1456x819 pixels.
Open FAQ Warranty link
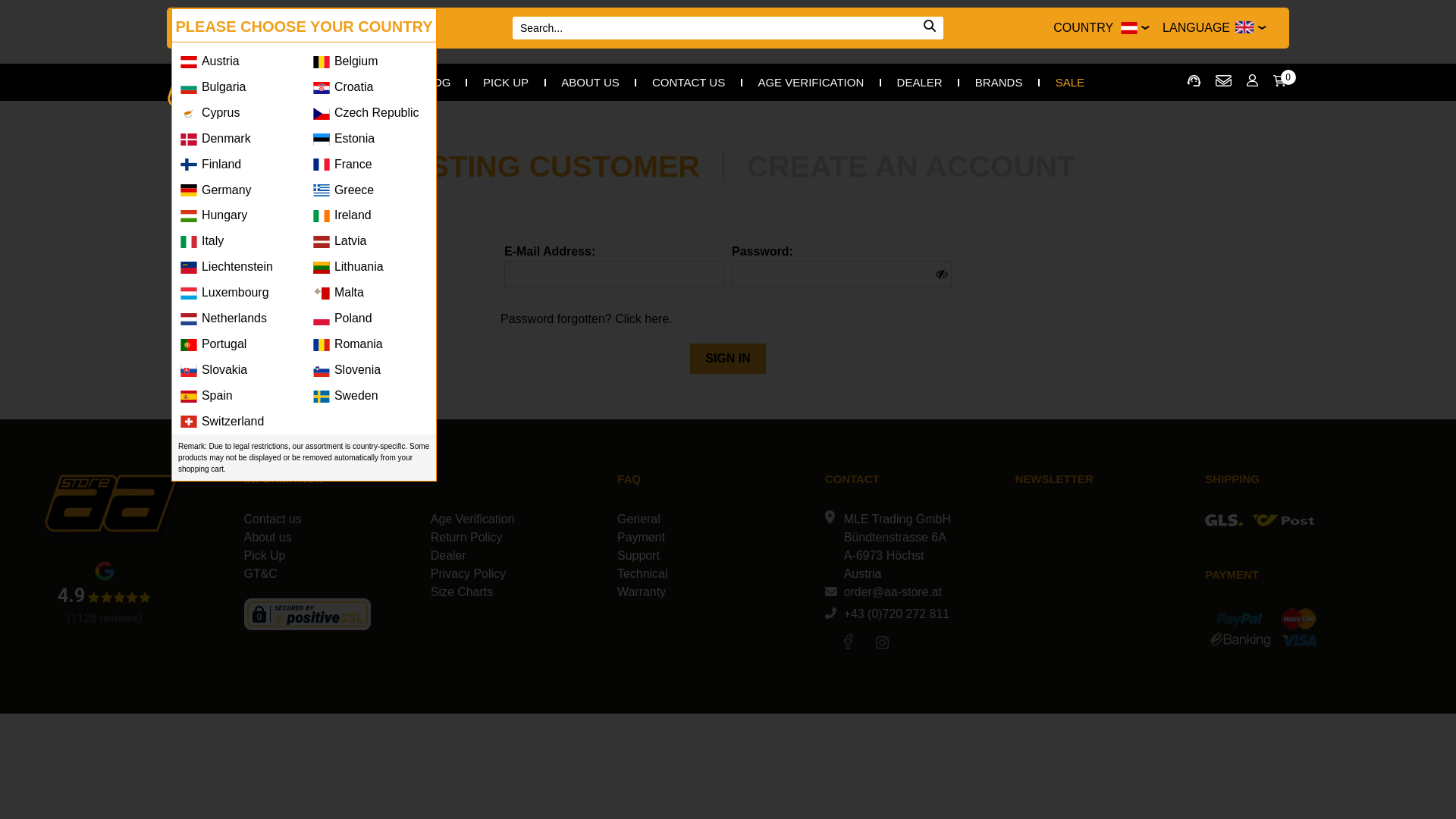(642, 592)
